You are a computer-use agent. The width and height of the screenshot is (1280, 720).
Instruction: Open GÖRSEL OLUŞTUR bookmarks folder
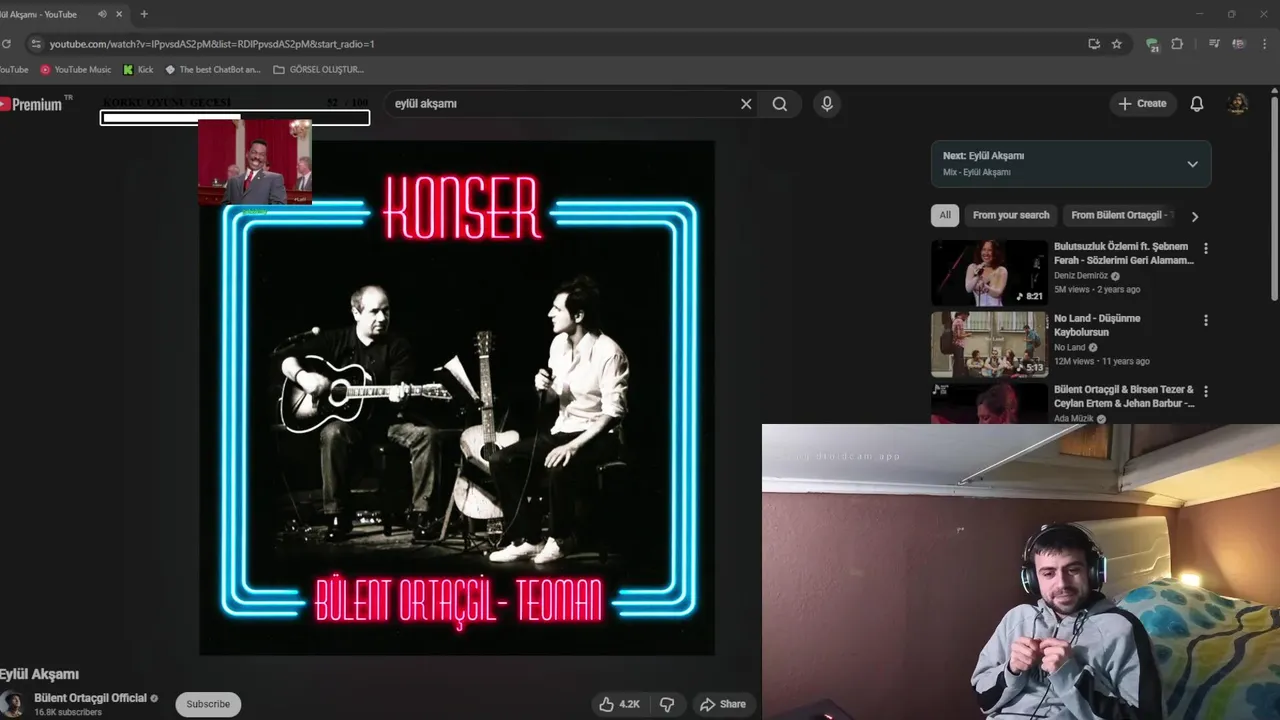(x=319, y=70)
